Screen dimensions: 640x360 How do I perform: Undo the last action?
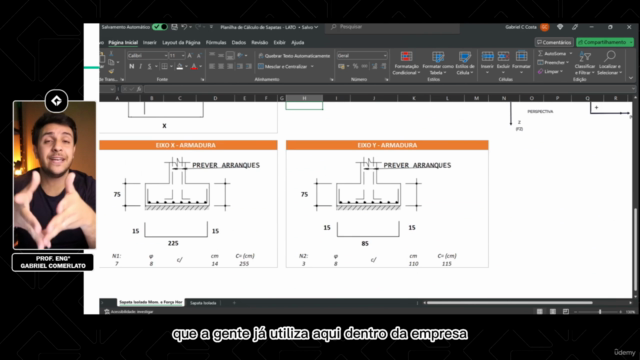(184, 27)
